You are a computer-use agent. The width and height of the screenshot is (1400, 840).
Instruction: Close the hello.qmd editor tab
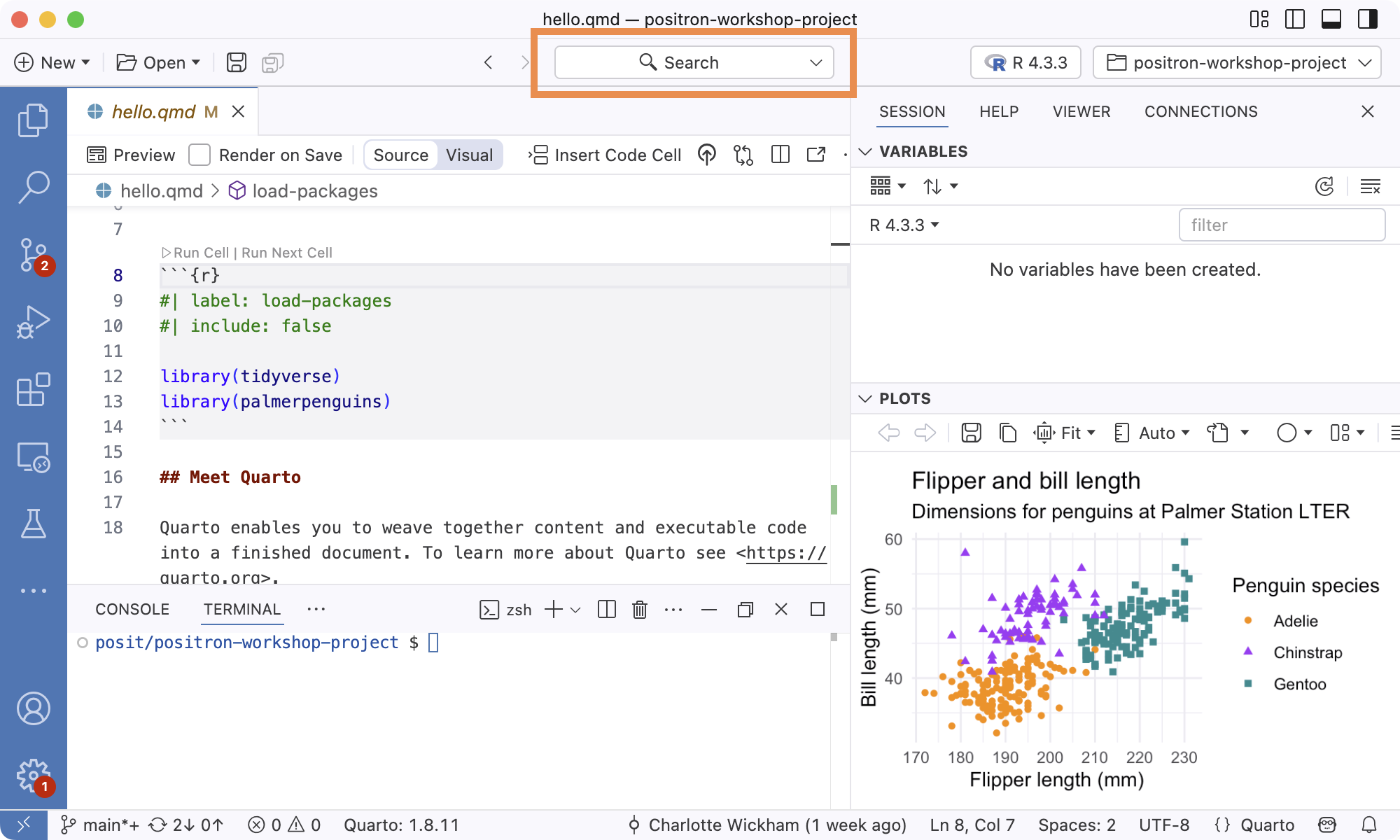point(238,111)
